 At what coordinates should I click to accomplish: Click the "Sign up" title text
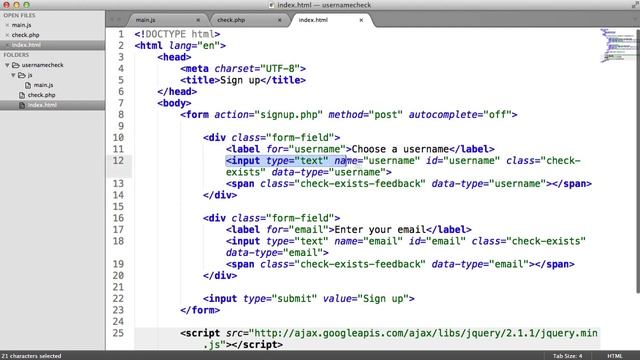tap(240, 80)
